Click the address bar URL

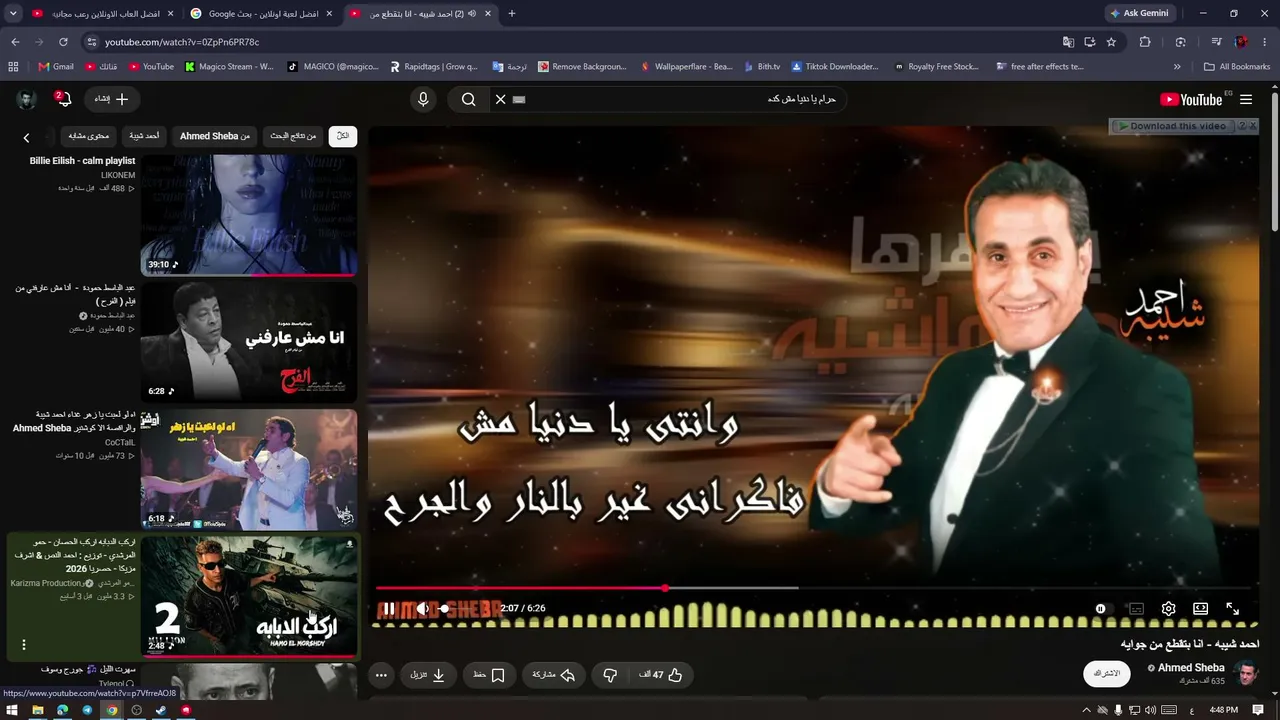[182, 42]
